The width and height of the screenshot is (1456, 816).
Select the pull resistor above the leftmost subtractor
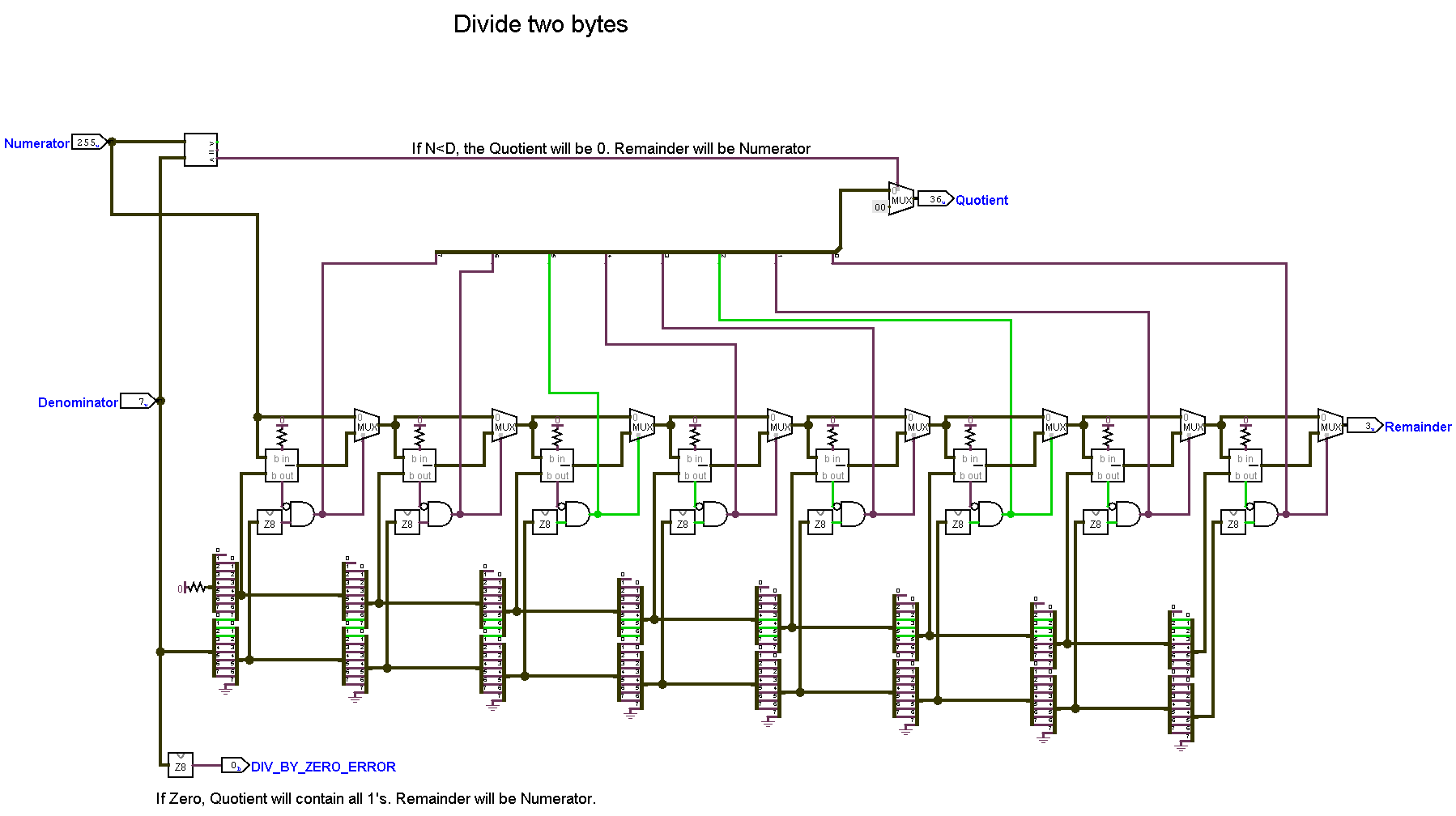coord(281,437)
